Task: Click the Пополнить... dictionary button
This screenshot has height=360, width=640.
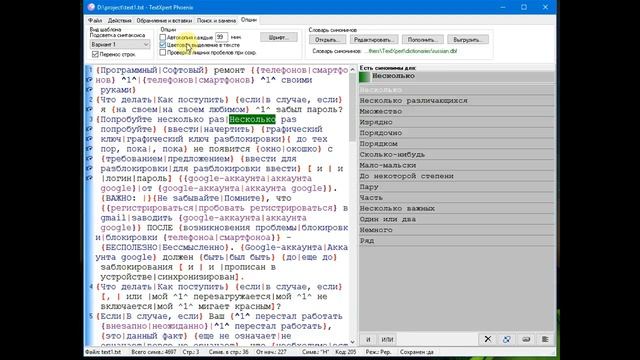Action: pos(422,40)
